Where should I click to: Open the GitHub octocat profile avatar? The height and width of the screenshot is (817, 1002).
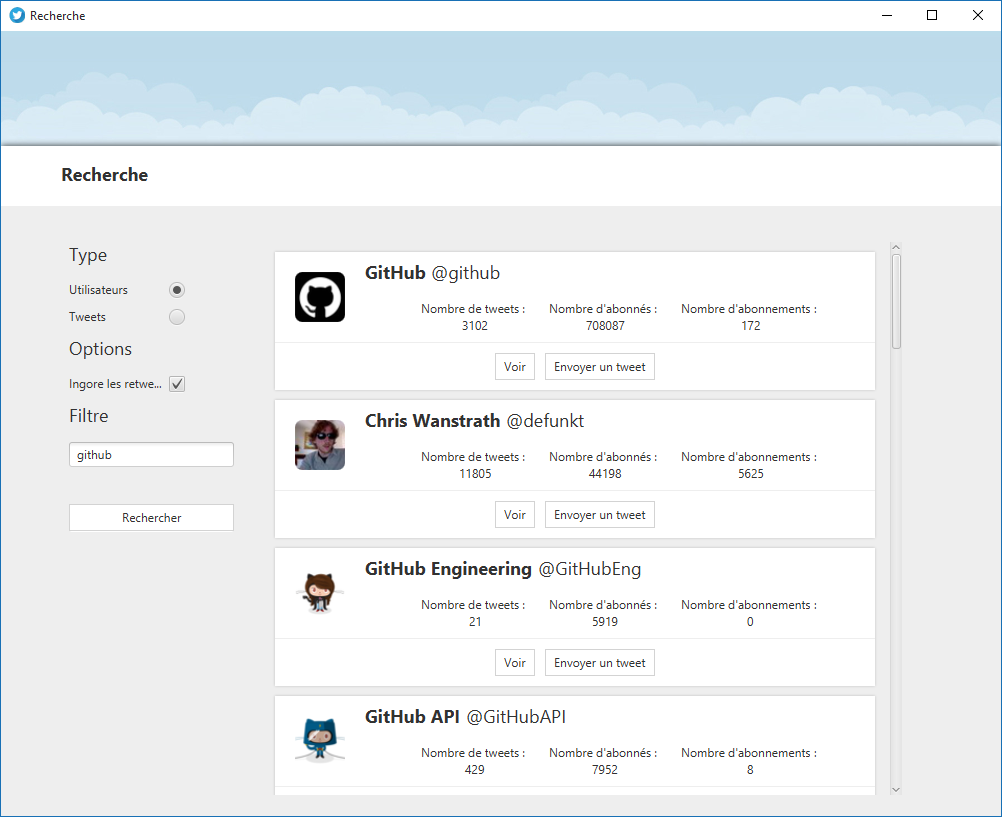pos(320,297)
